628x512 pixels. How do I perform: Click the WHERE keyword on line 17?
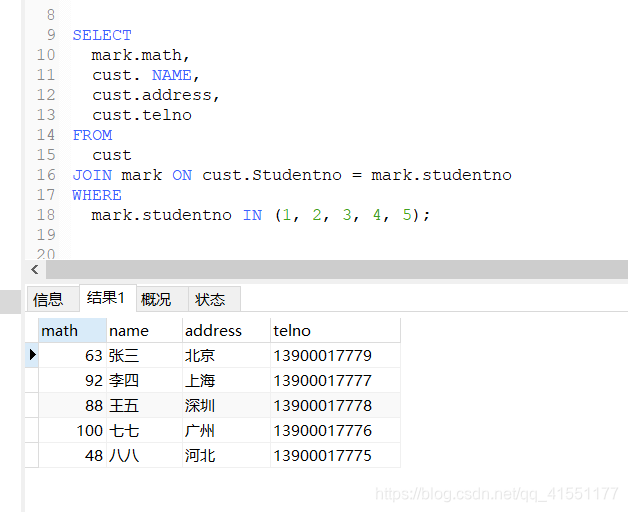pyautogui.click(x=97, y=195)
